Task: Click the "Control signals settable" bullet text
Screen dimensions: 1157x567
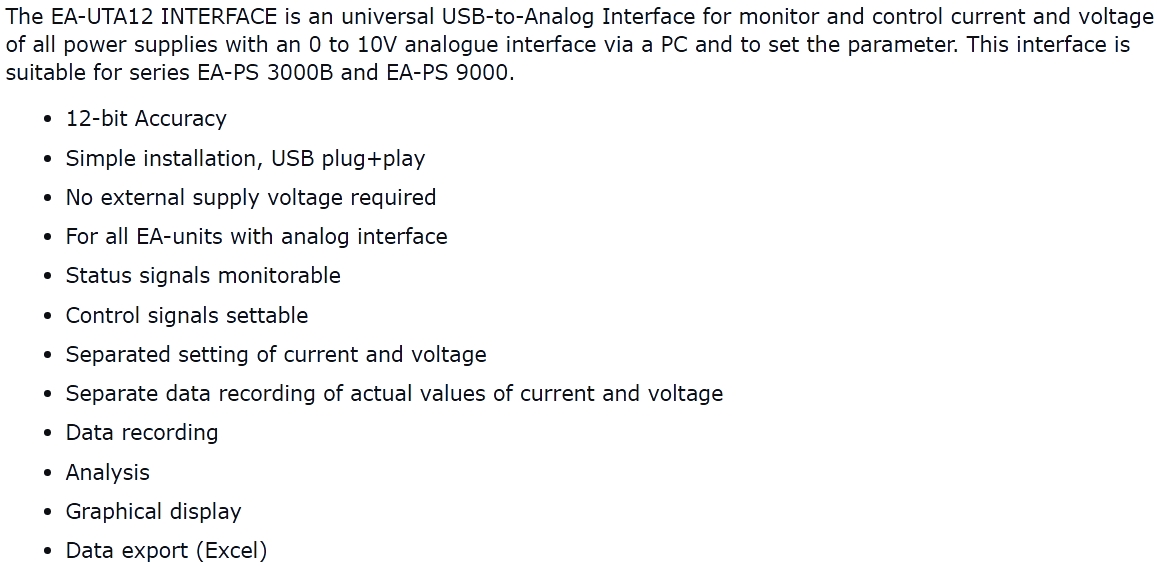Action: (x=186, y=316)
